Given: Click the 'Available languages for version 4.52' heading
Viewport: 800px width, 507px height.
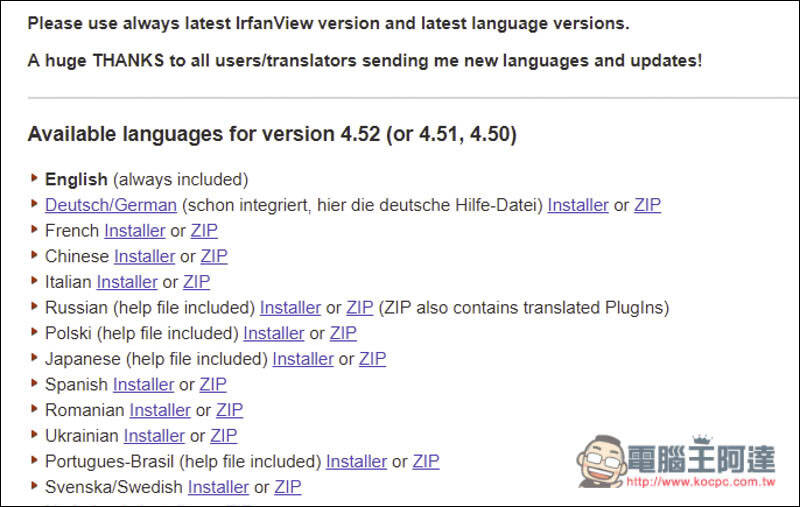Looking at the screenshot, I should (272, 134).
